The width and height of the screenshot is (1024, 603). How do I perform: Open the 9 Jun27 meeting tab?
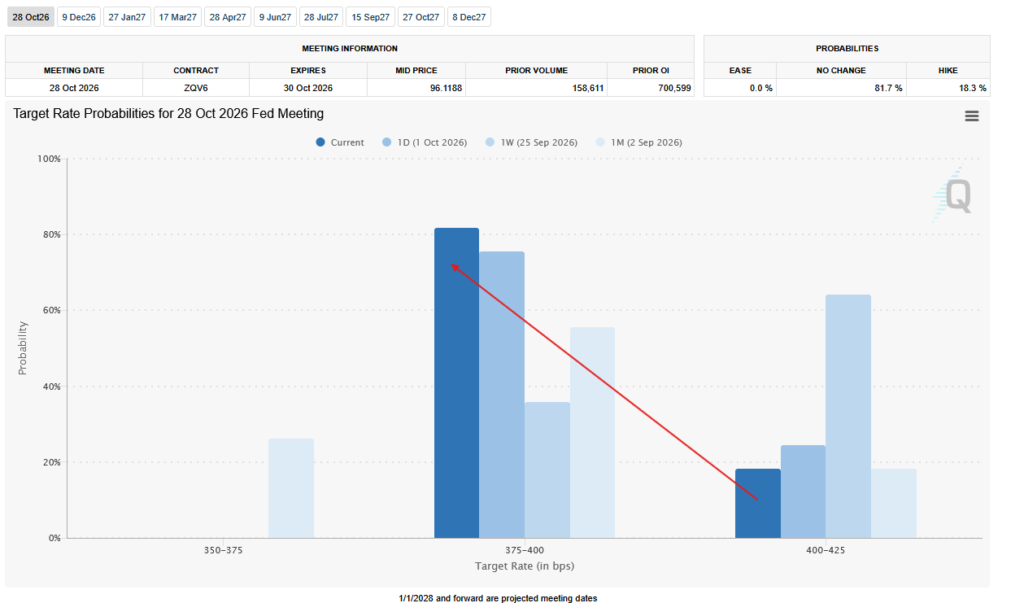[x=275, y=17]
